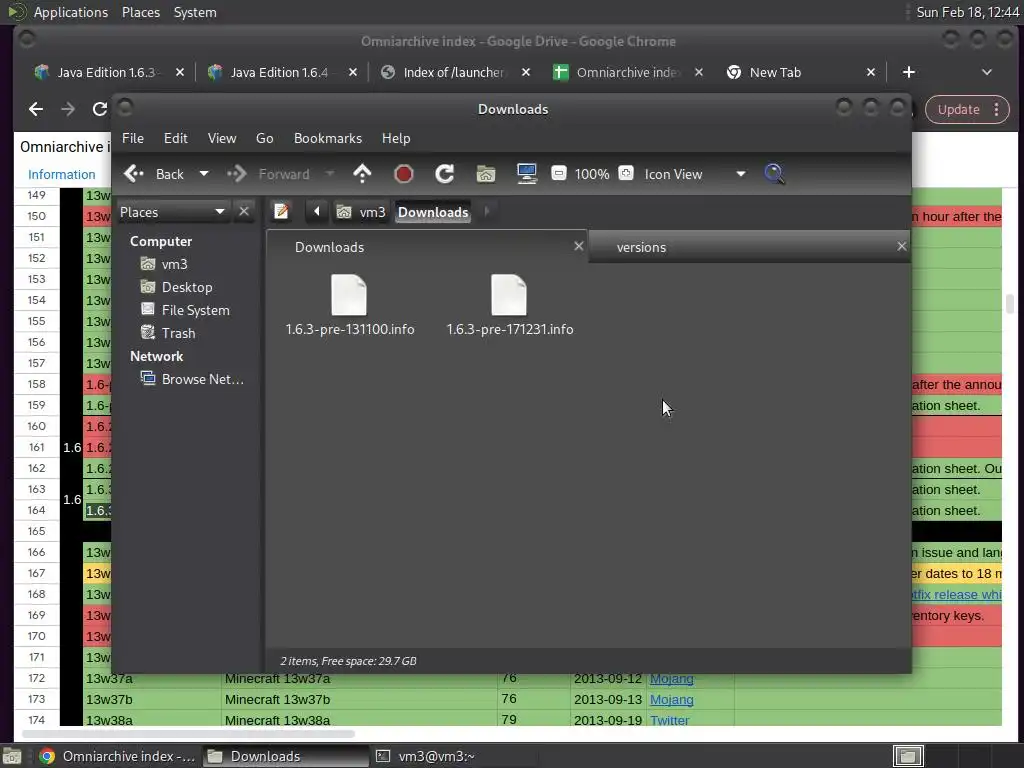Open the Places menu in top panel

(x=141, y=12)
